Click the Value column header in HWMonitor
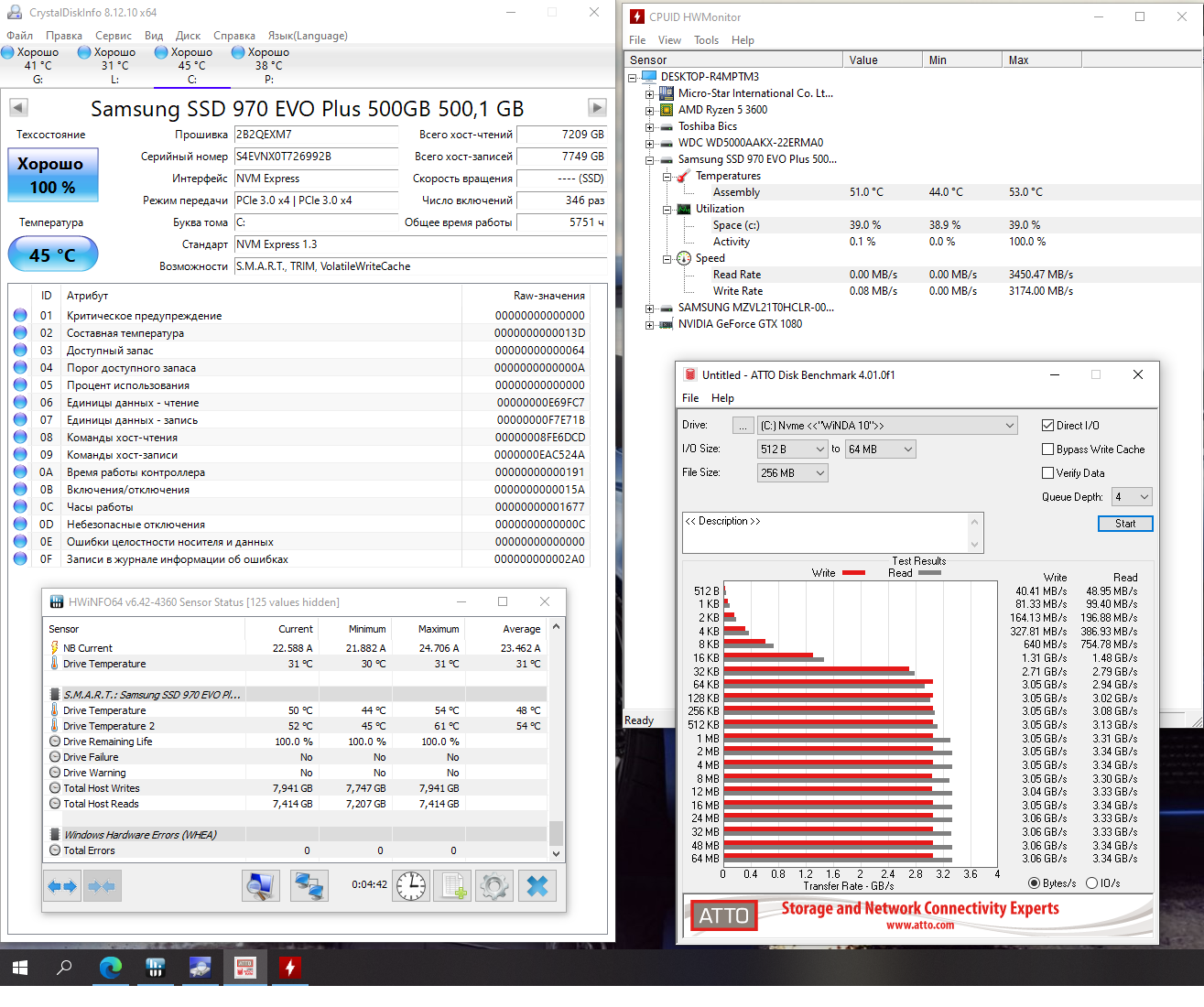 [x=882, y=60]
